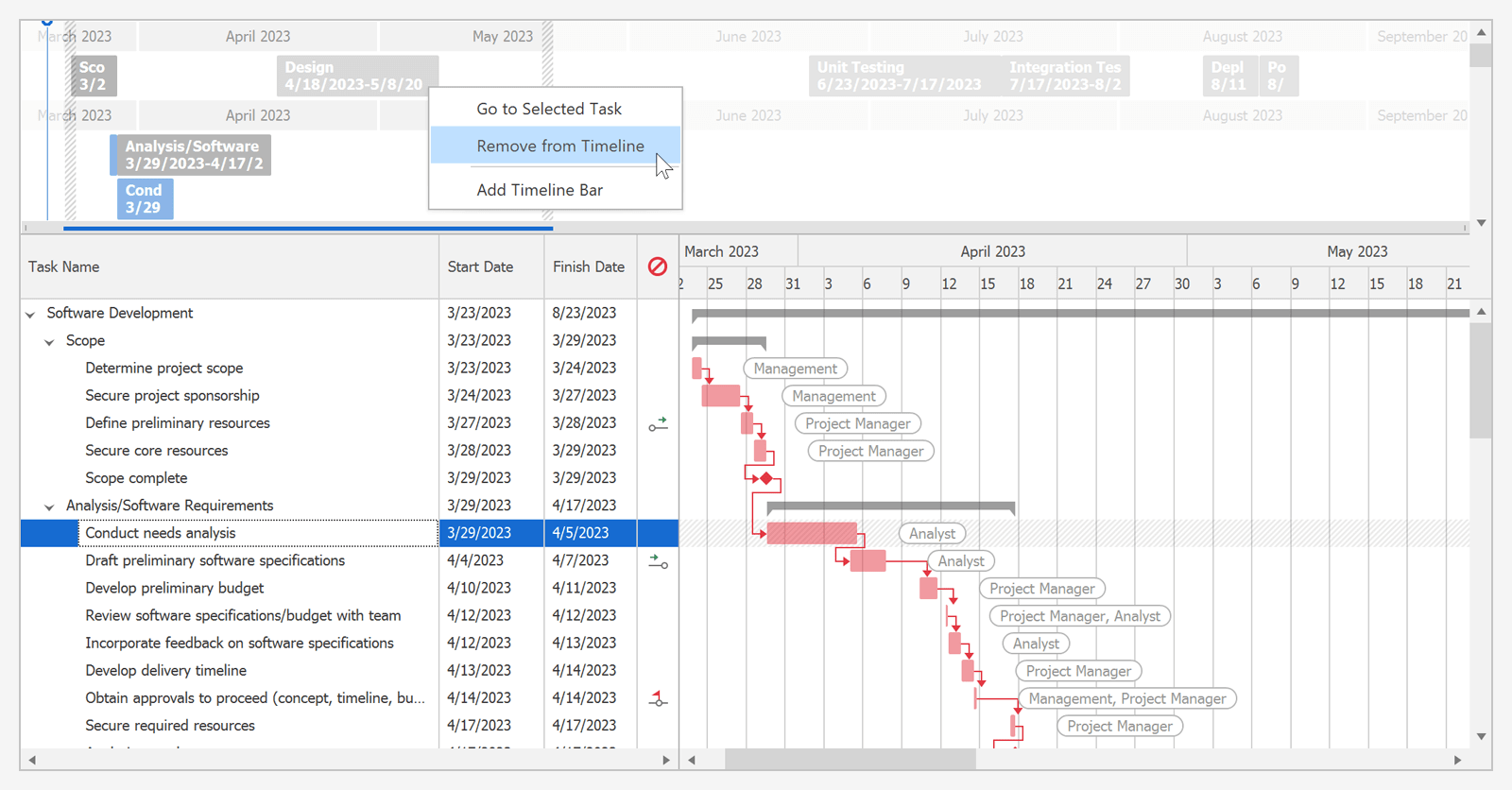Collapse the Scope task group
1512x790 pixels.
(x=49, y=342)
